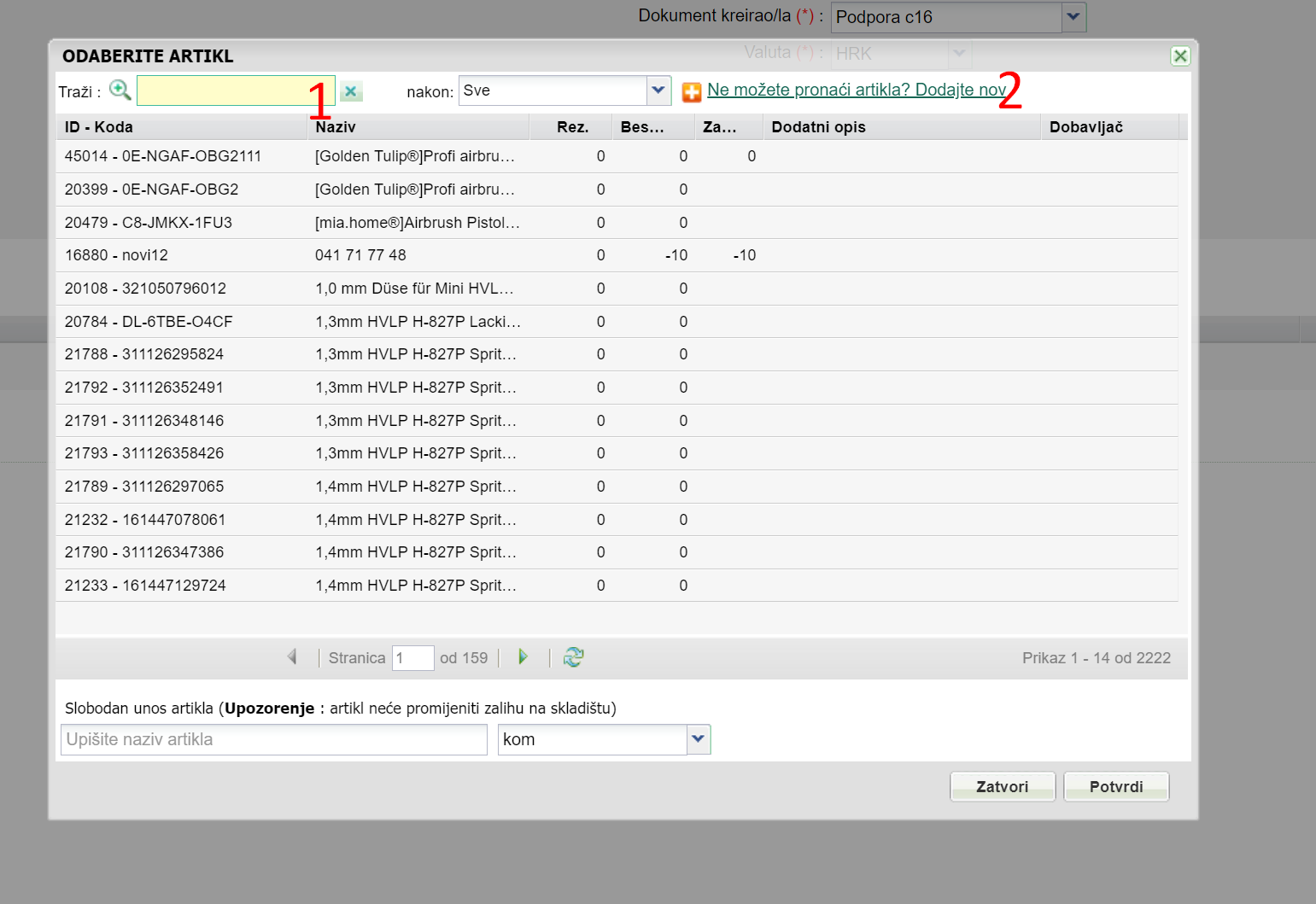The height and width of the screenshot is (904, 1316).
Task: Select row 20108 - 321050796012
Action: pyautogui.click(x=617, y=289)
